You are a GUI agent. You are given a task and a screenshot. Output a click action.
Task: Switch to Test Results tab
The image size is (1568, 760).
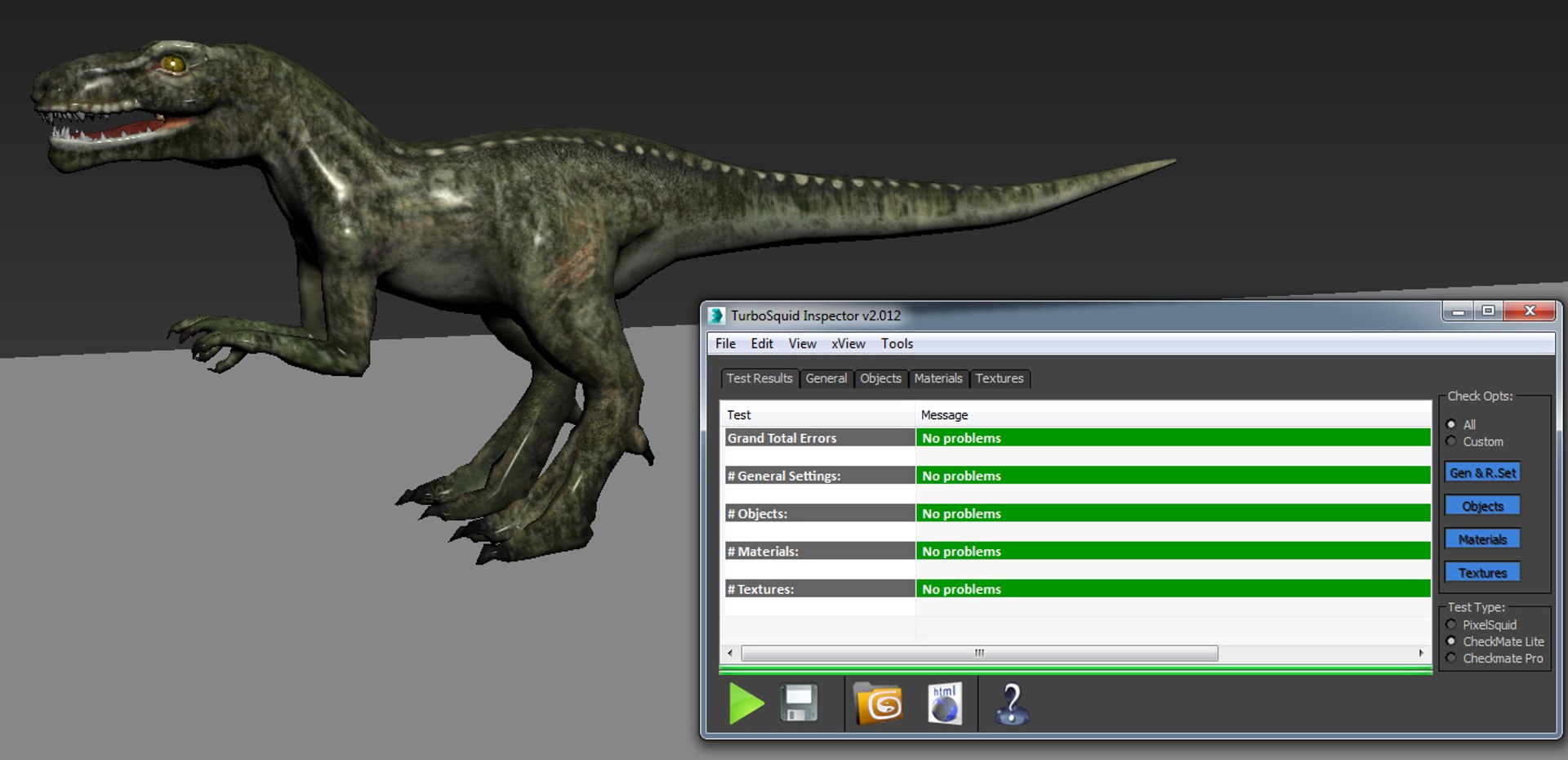[759, 378]
